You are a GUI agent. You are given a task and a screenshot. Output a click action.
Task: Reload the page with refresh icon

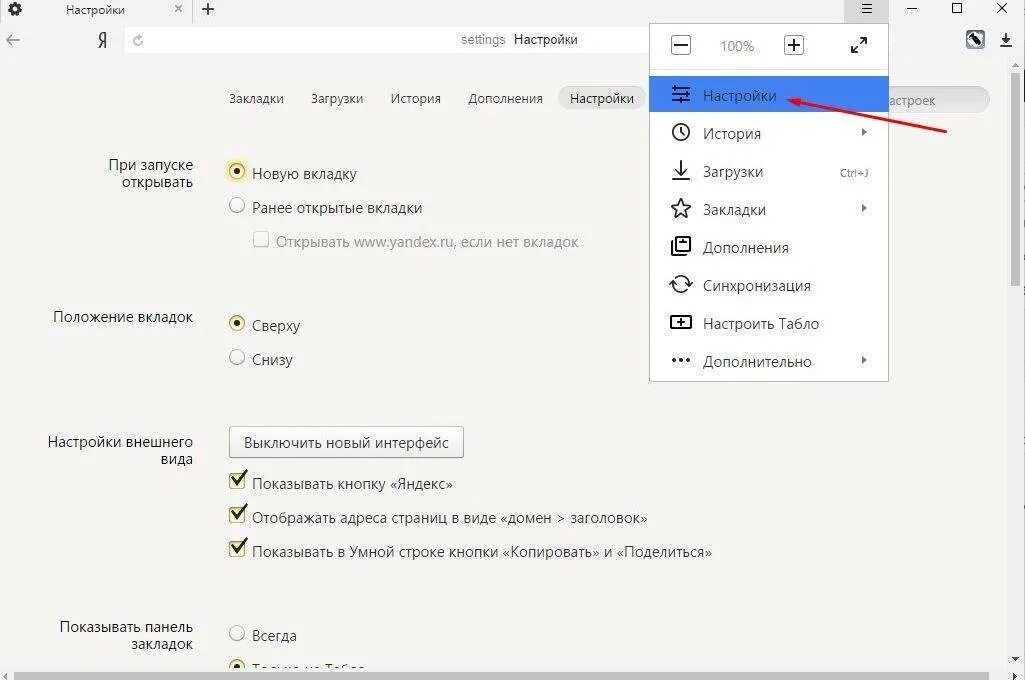point(138,41)
